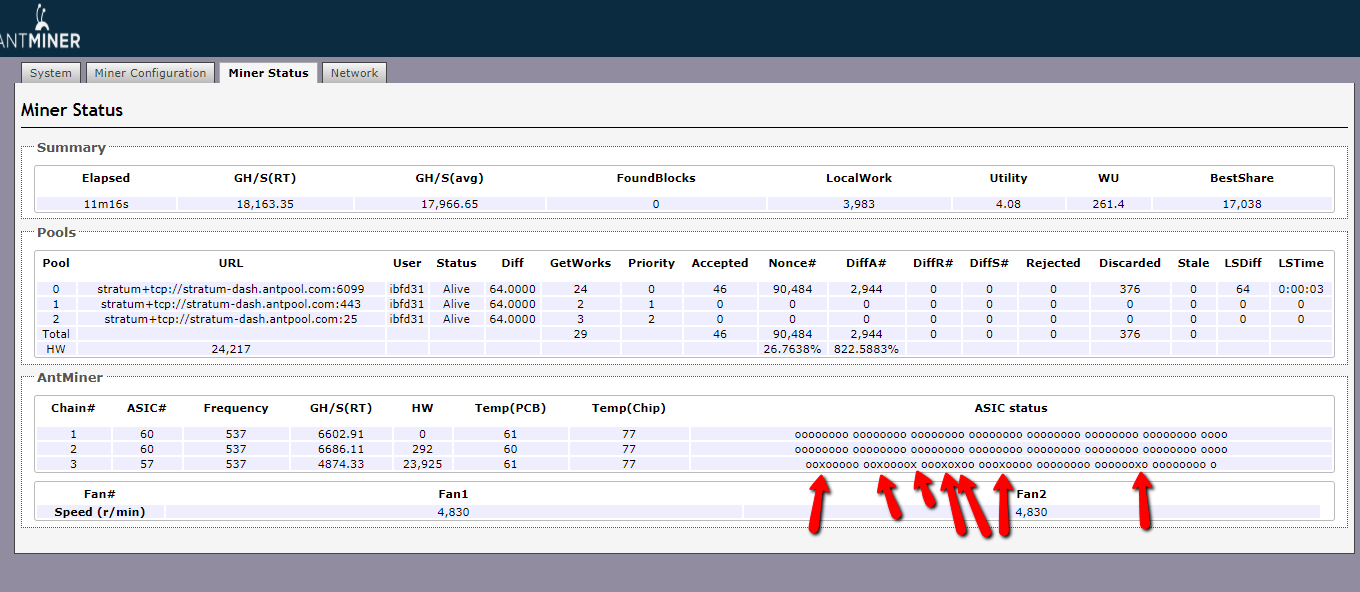Click pool 2 URL ending in :25
This screenshot has height=592, width=1360.
click(x=231, y=319)
